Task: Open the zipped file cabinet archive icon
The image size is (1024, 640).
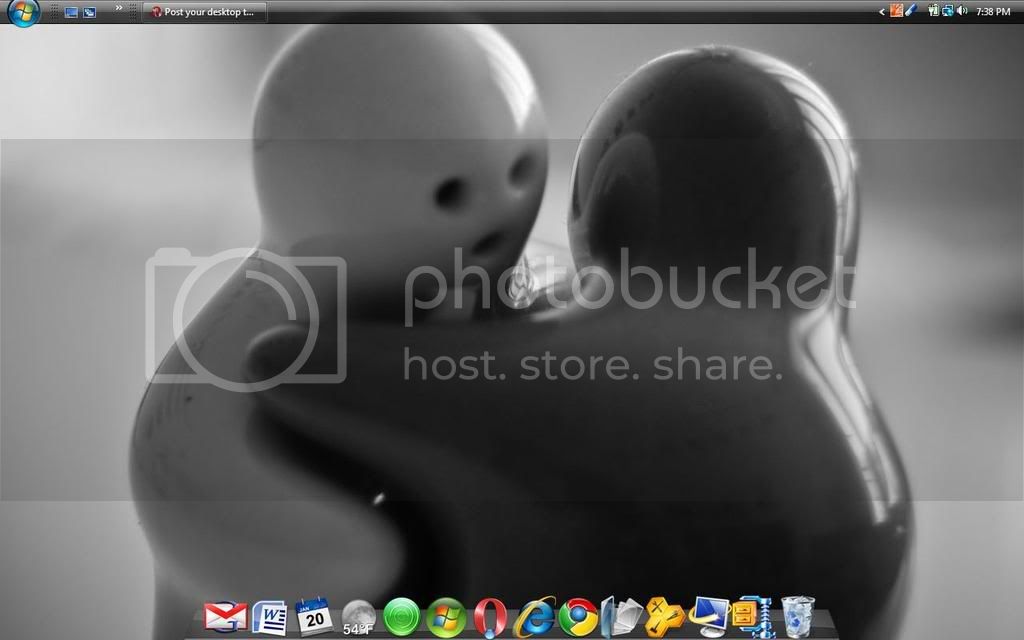Action: click(753, 617)
